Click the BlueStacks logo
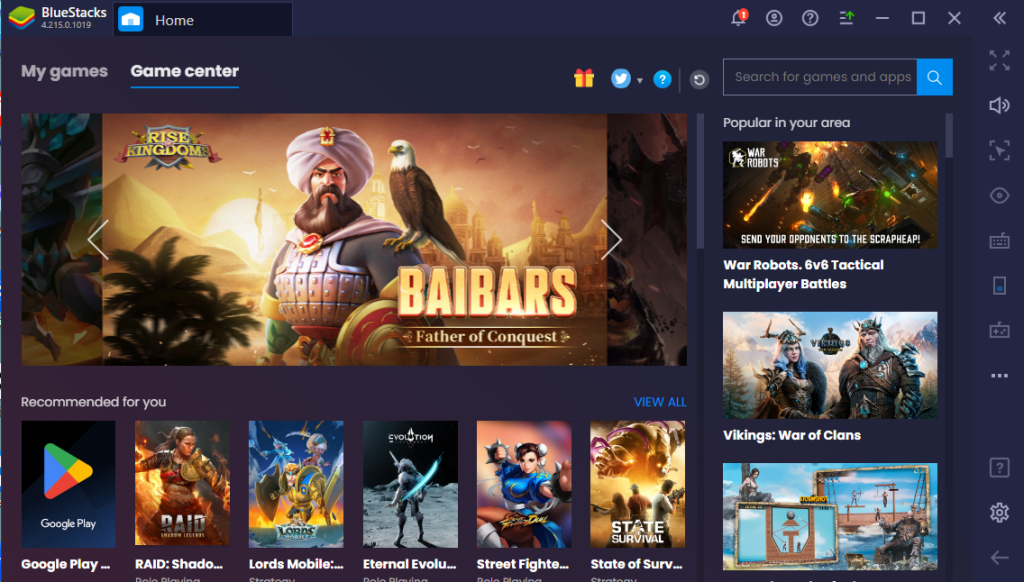This screenshot has width=1024, height=582. coord(22,18)
